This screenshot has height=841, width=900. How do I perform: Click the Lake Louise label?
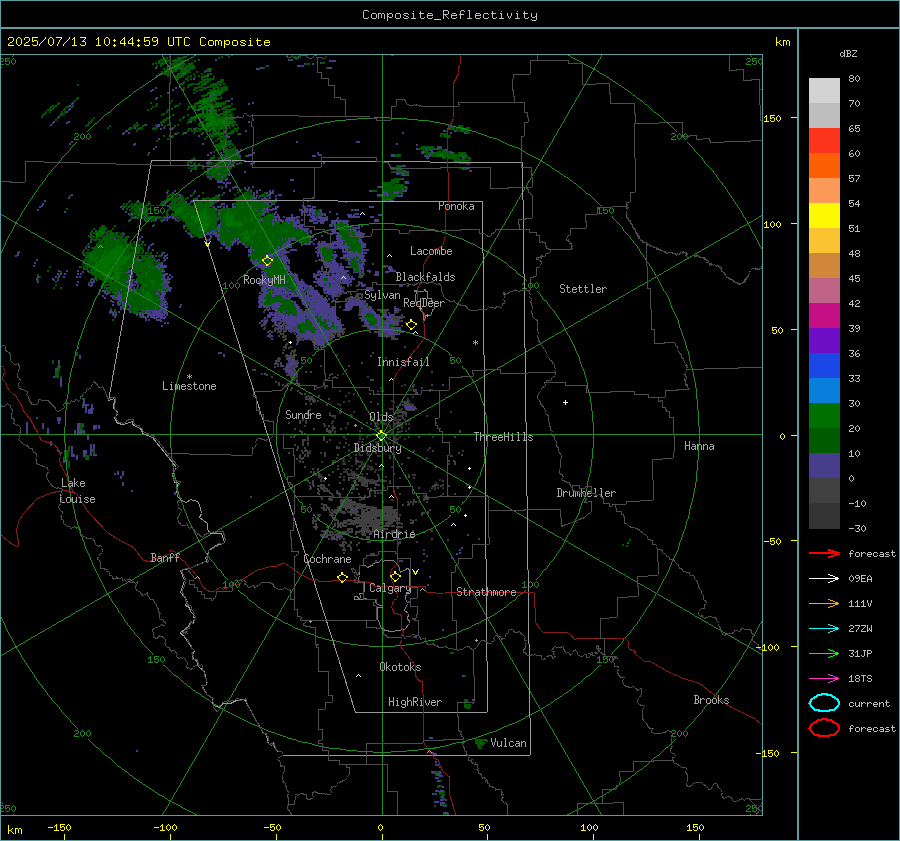coord(77,491)
